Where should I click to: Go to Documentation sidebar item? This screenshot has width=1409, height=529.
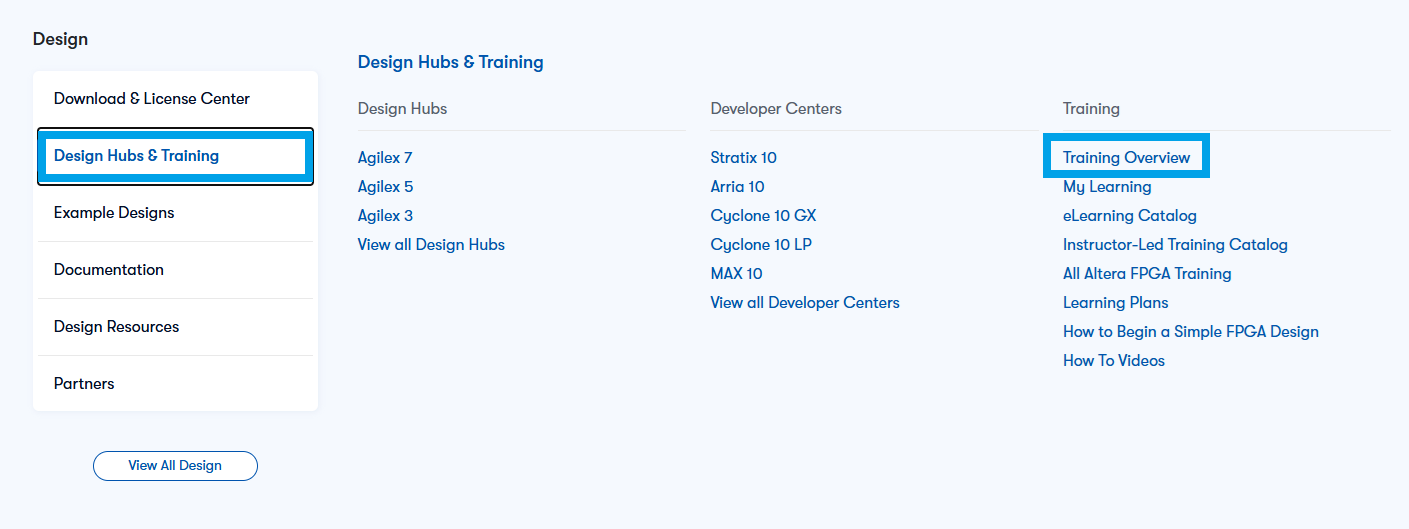[109, 270]
